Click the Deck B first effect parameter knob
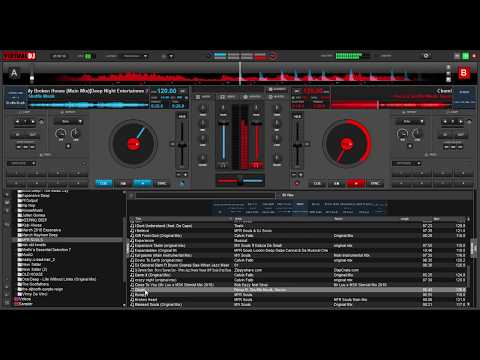 pos(402,134)
